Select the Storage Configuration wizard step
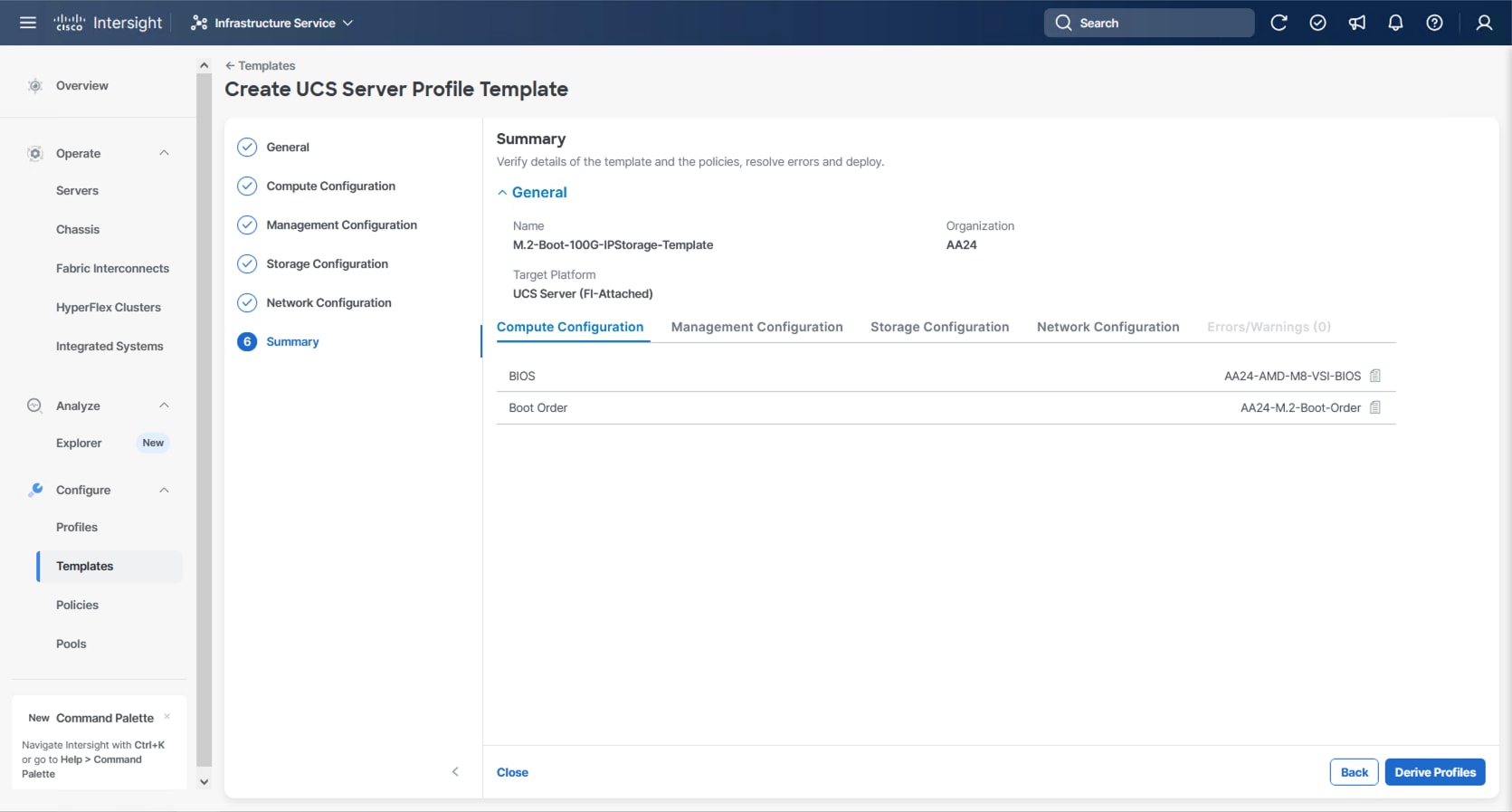 click(328, 264)
